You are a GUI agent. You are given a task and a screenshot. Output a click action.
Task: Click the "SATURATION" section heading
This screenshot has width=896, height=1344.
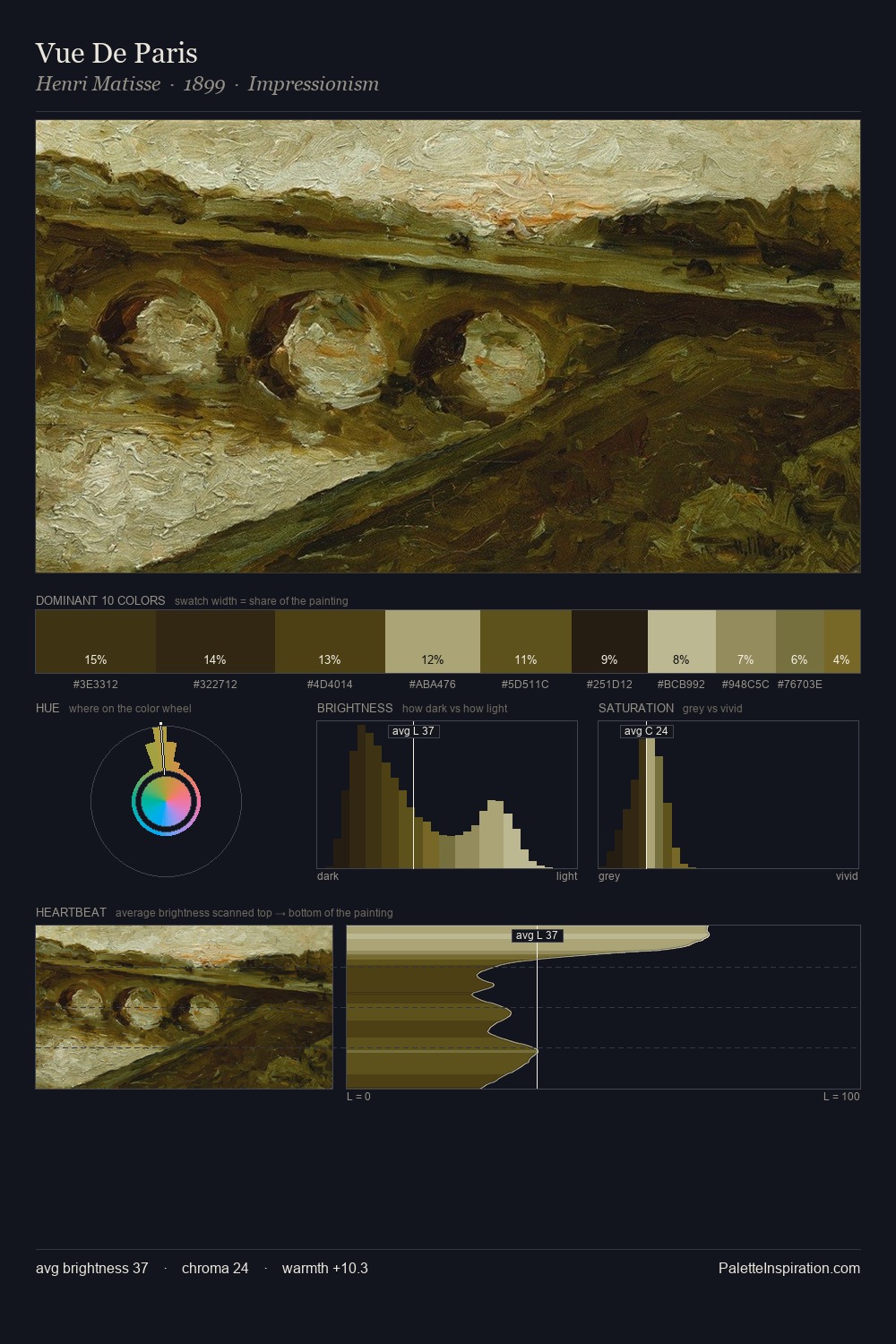tap(636, 708)
